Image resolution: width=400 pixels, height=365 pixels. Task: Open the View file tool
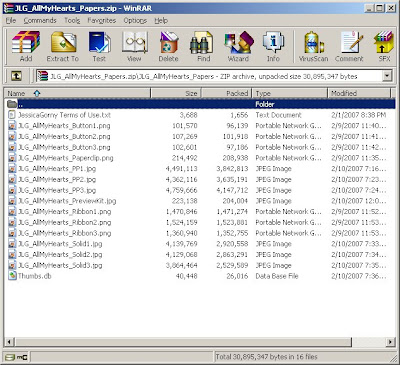(x=134, y=46)
